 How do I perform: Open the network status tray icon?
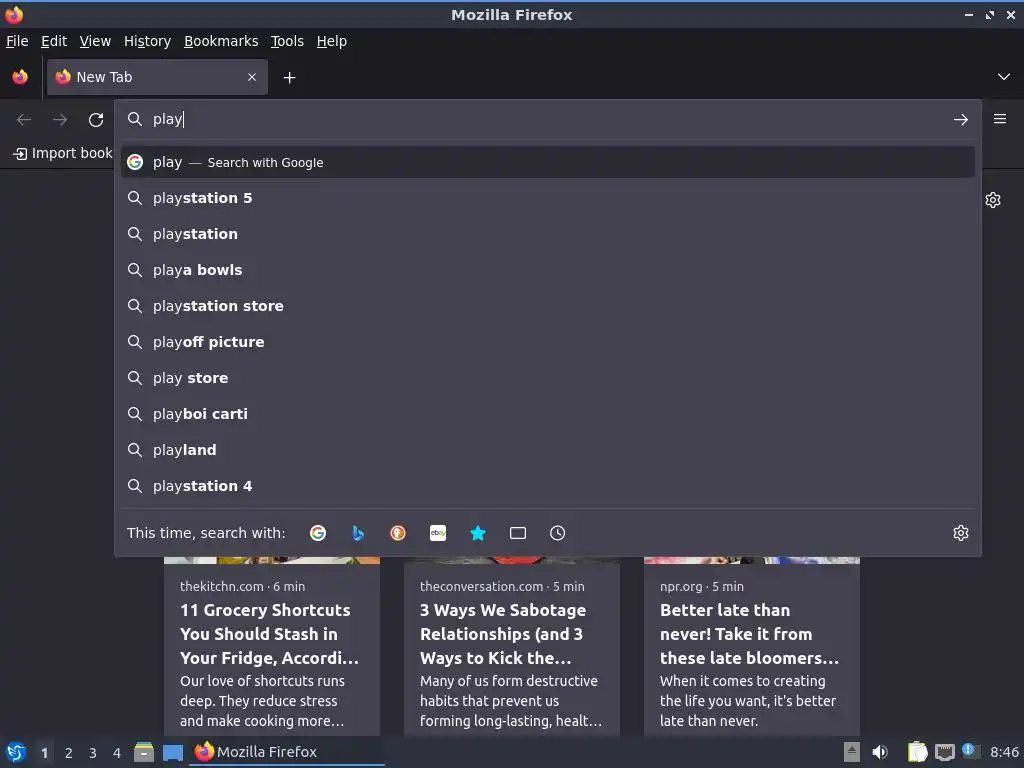coord(945,752)
